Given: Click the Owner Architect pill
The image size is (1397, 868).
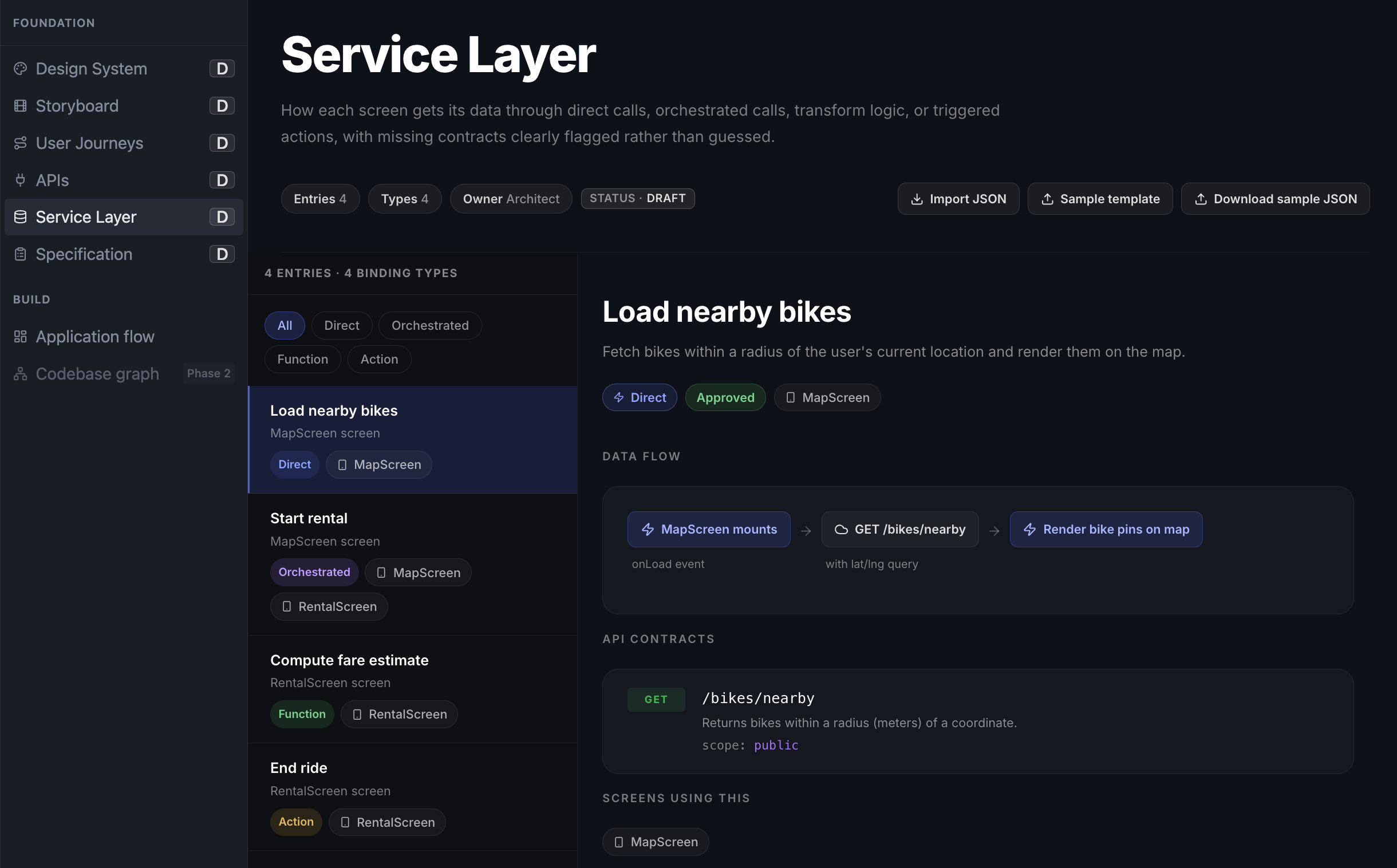Looking at the screenshot, I should [x=511, y=199].
